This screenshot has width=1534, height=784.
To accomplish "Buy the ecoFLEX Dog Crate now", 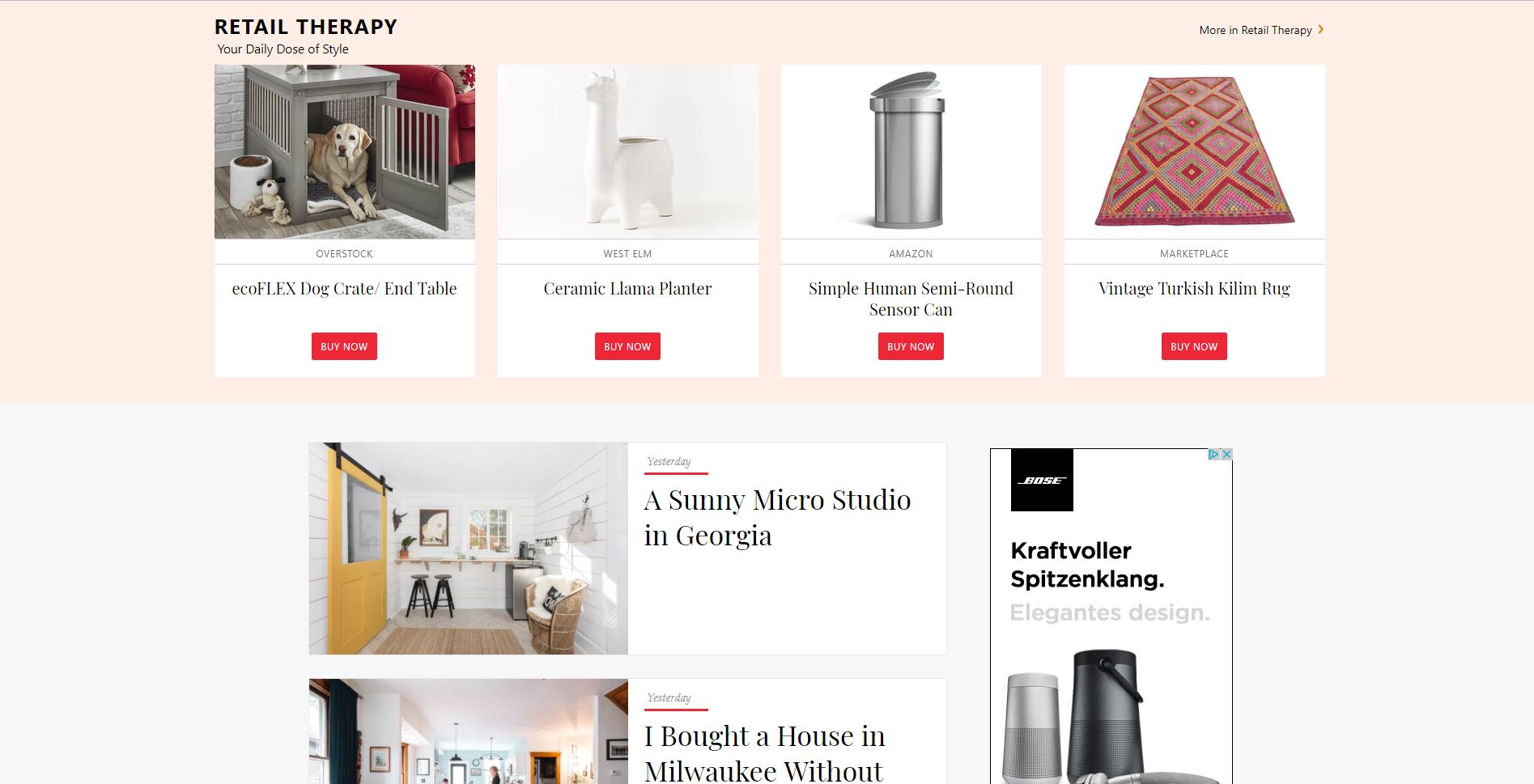I will [344, 346].
